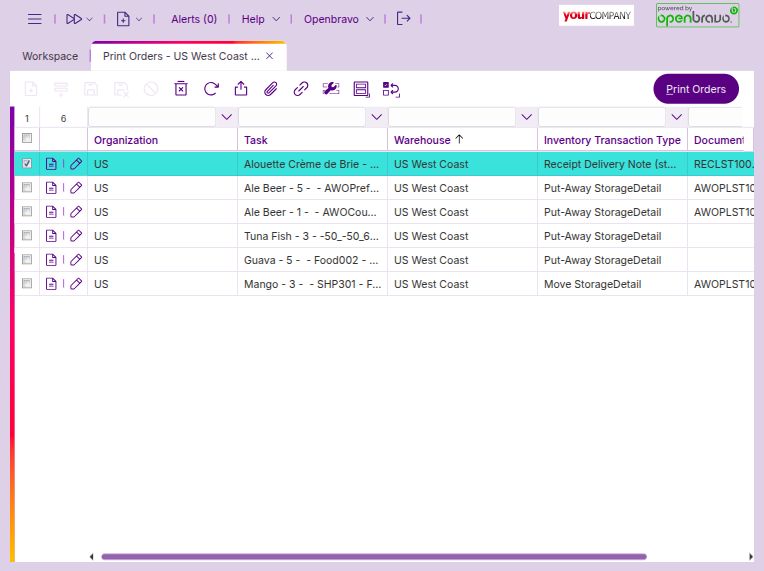
Task: Switch to the Workspace tab
Action: tap(50, 56)
